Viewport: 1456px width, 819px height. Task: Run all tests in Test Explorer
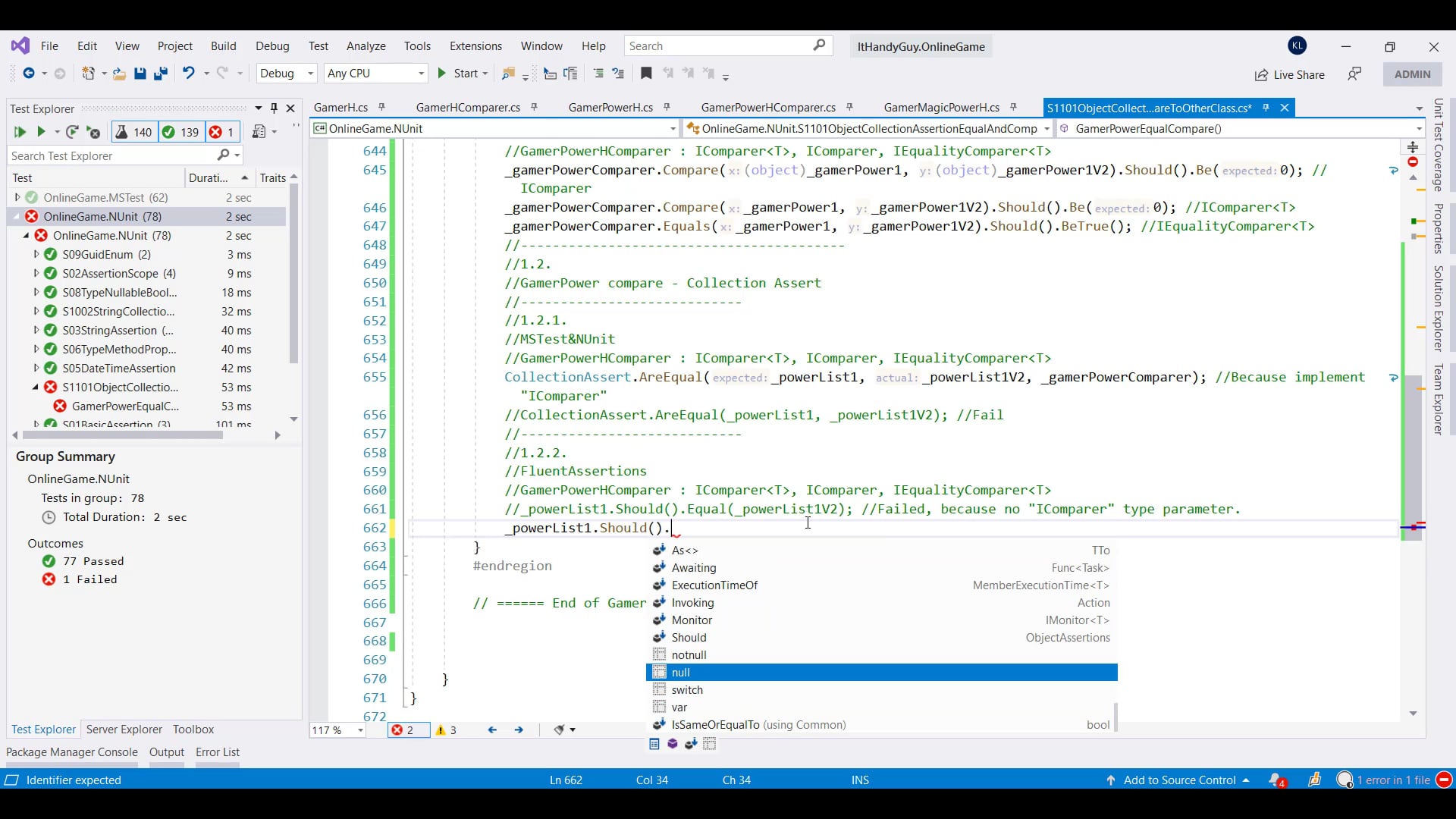20,132
